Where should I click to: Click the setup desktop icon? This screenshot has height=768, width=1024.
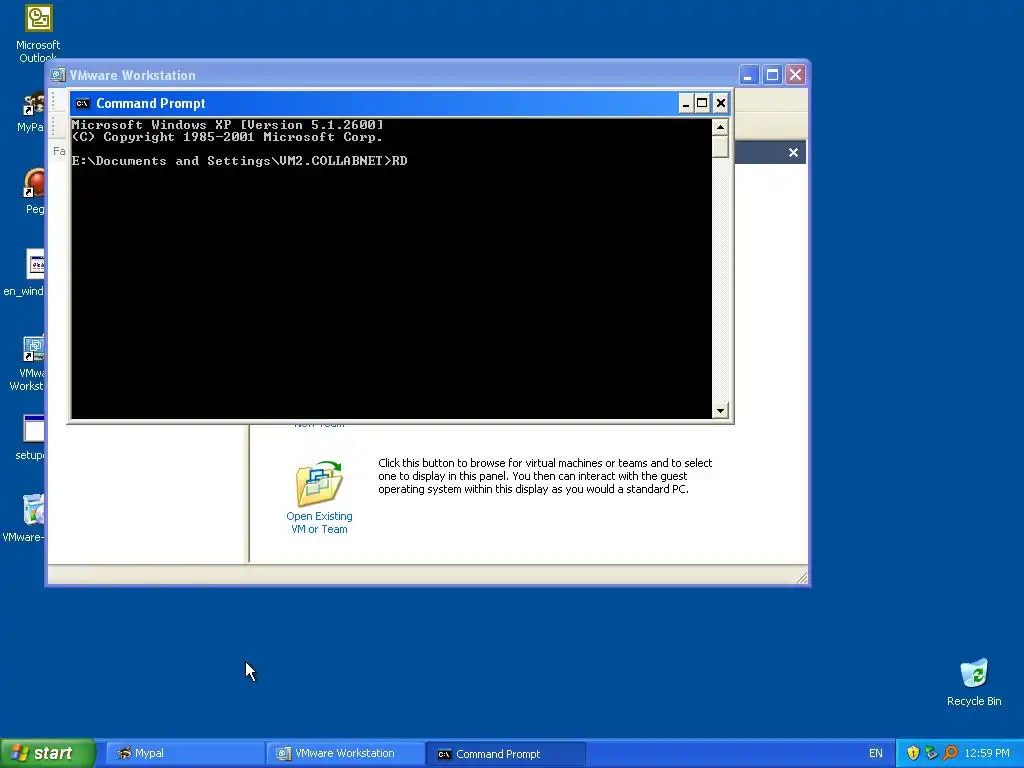(33, 429)
